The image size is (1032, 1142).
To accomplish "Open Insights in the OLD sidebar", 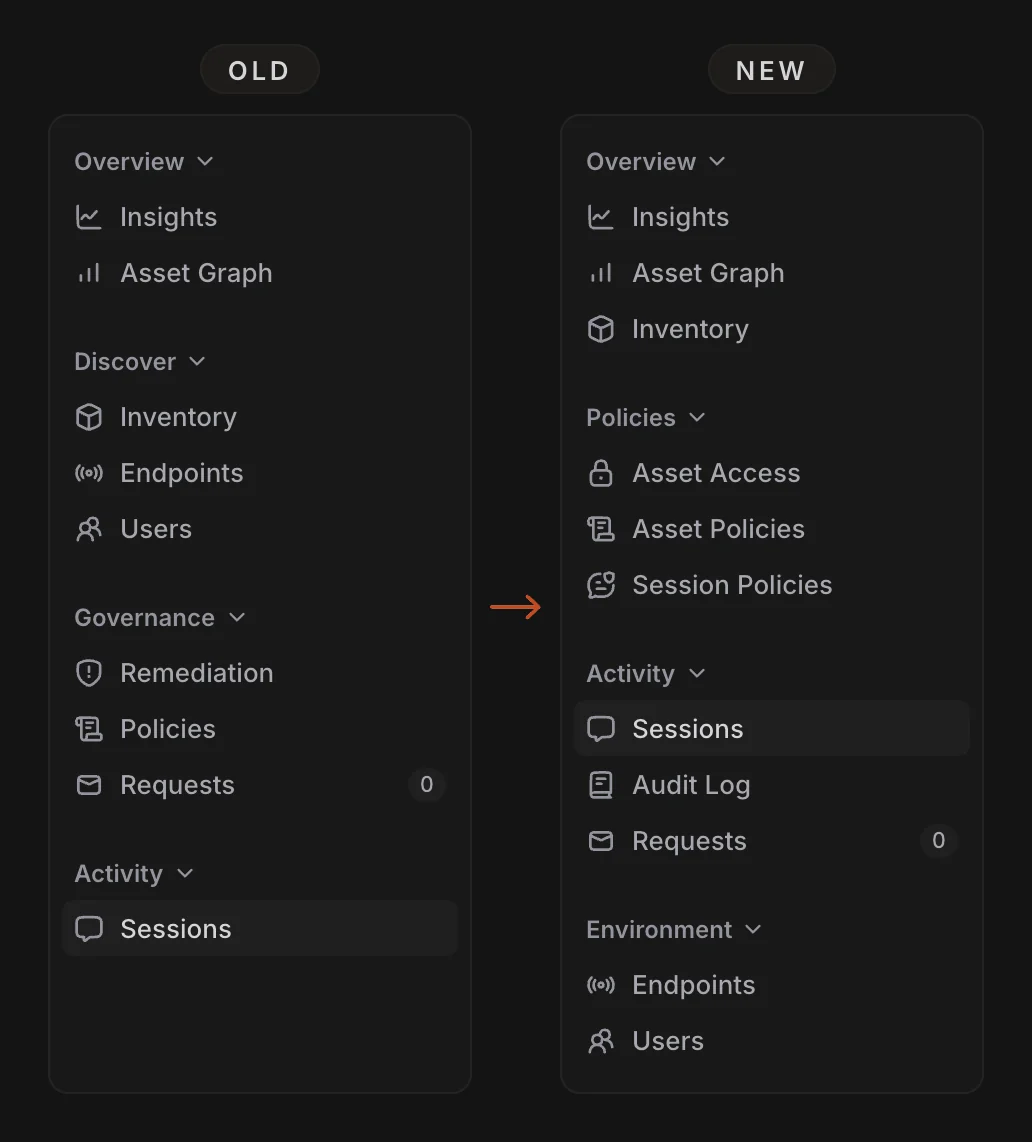I will pyautogui.click(x=260, y=217).
